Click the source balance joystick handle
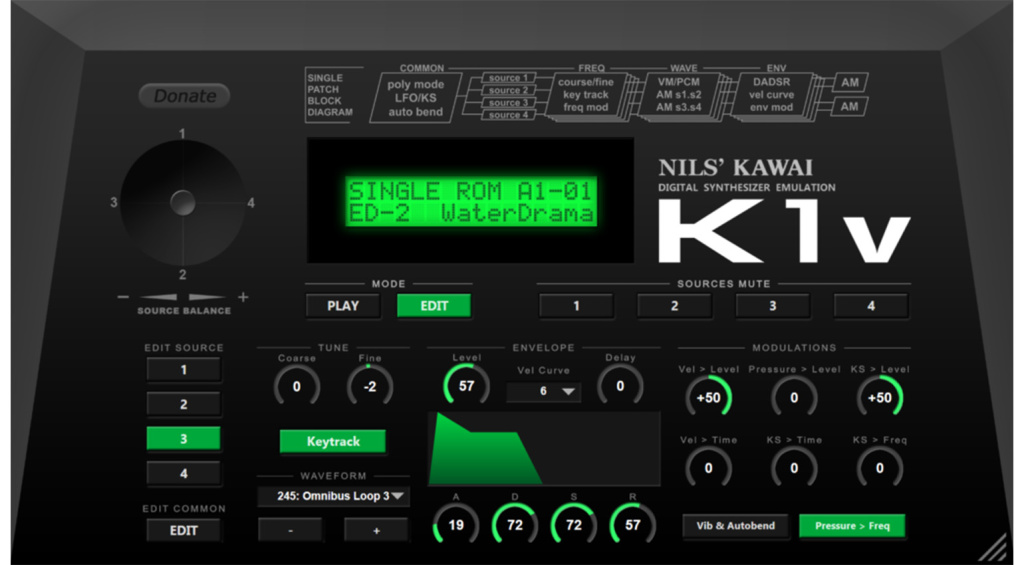This screenshot has height=565, width=1024. (182, 203)
